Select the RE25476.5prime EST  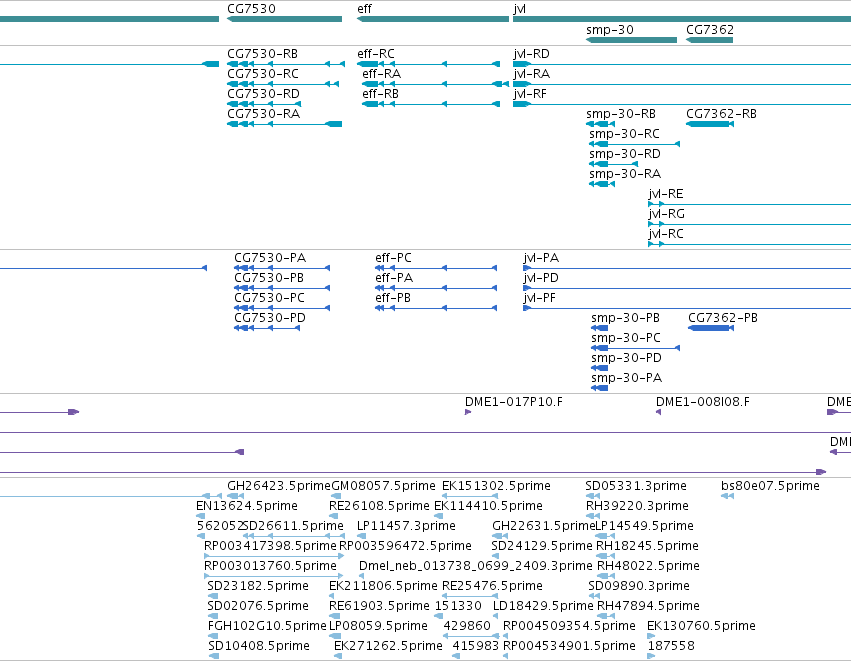[x=470, y=596]
